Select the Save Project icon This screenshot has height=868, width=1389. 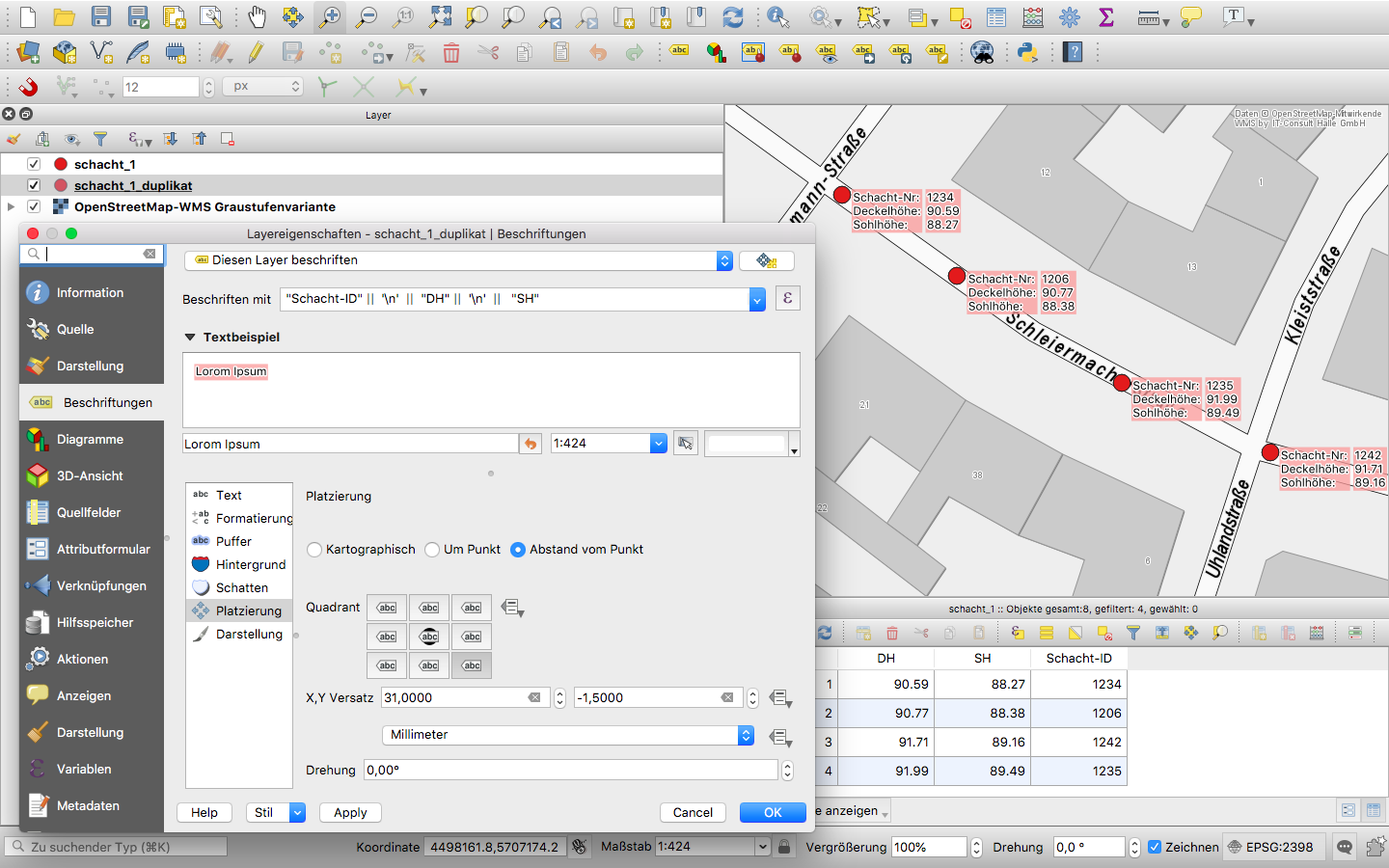[101, 16]
